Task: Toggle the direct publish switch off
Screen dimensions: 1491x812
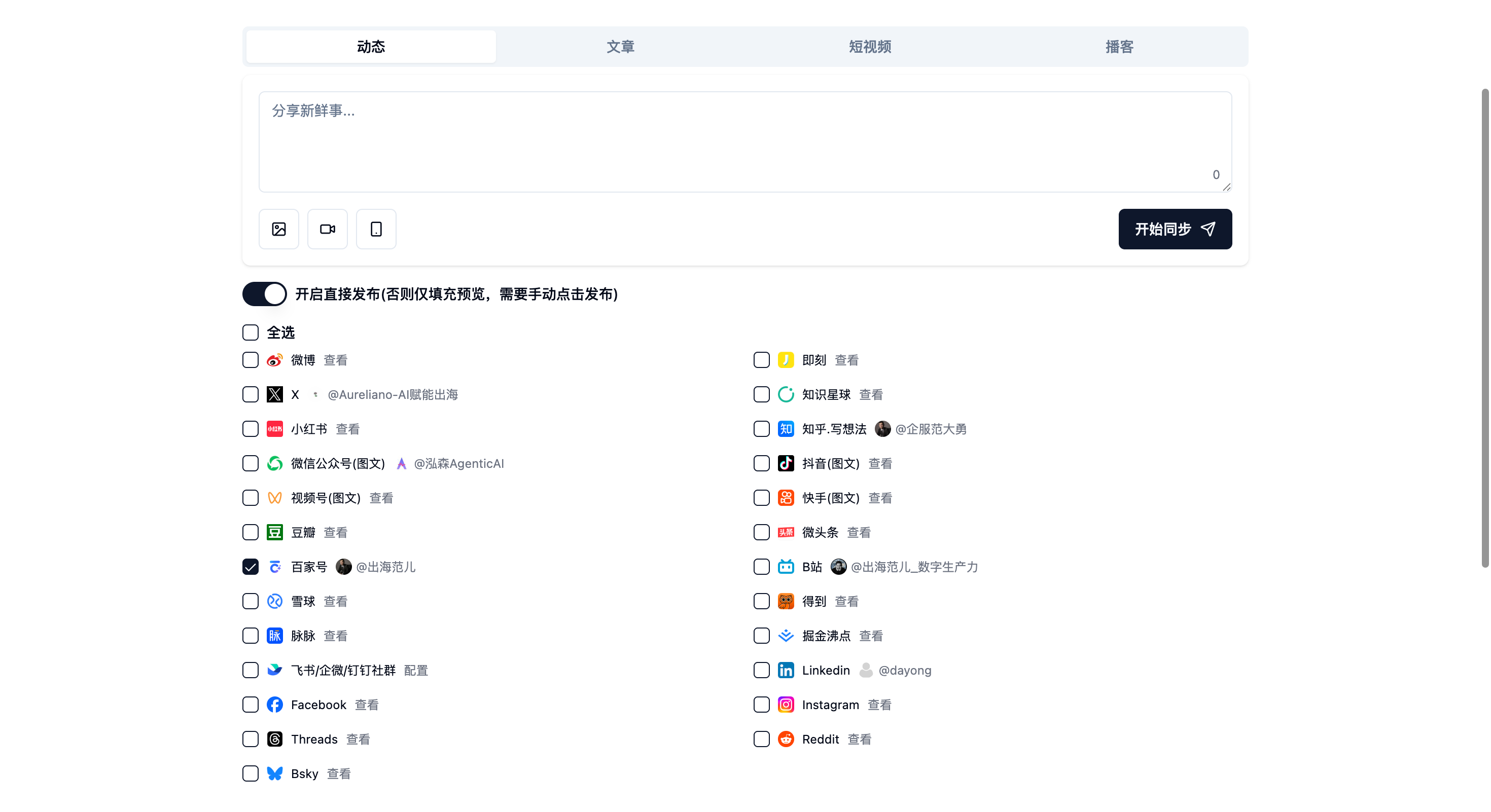Action: click(x=265, y=294)
